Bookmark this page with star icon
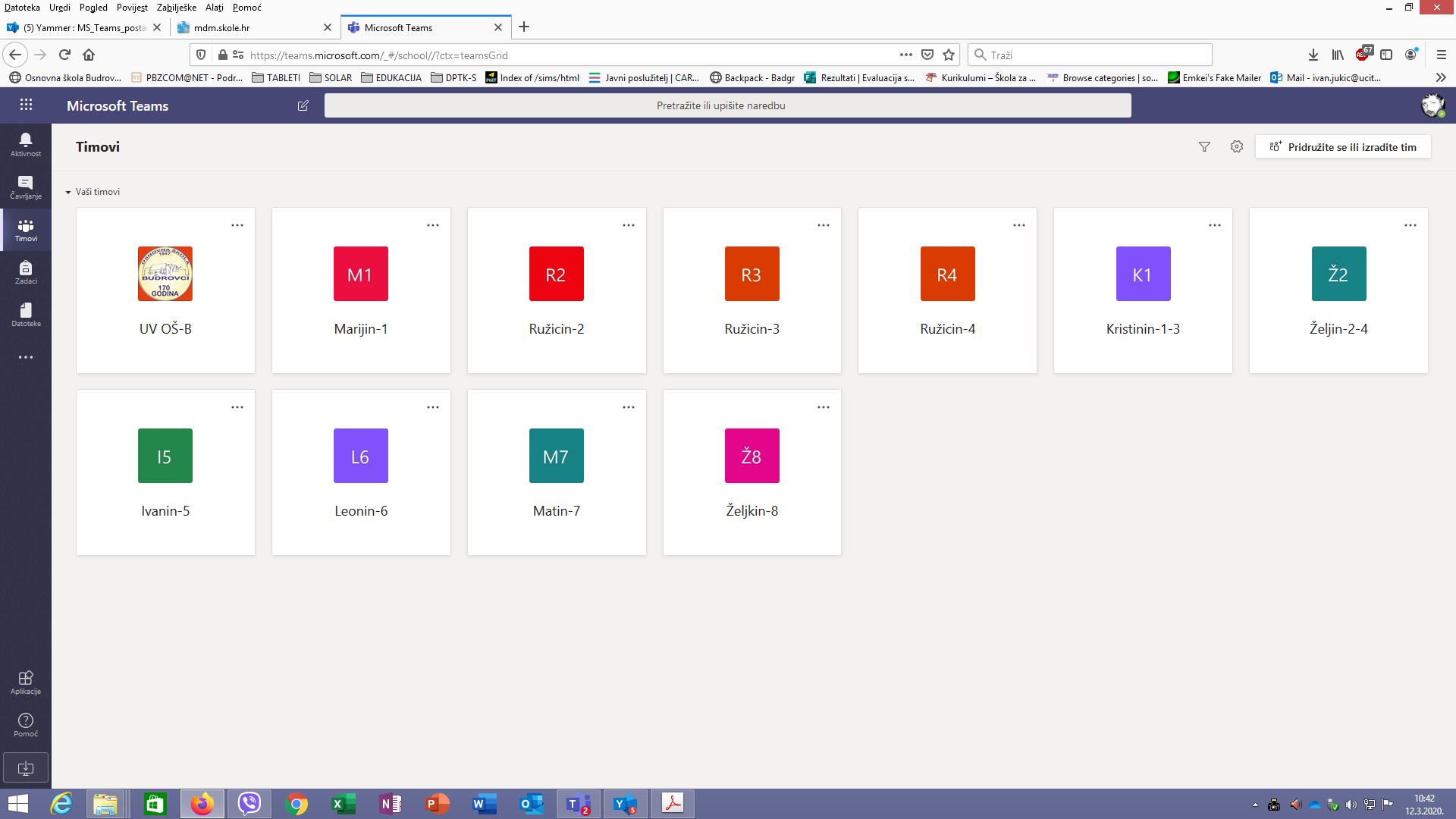Screen dimensions: 1456x819 949,55
